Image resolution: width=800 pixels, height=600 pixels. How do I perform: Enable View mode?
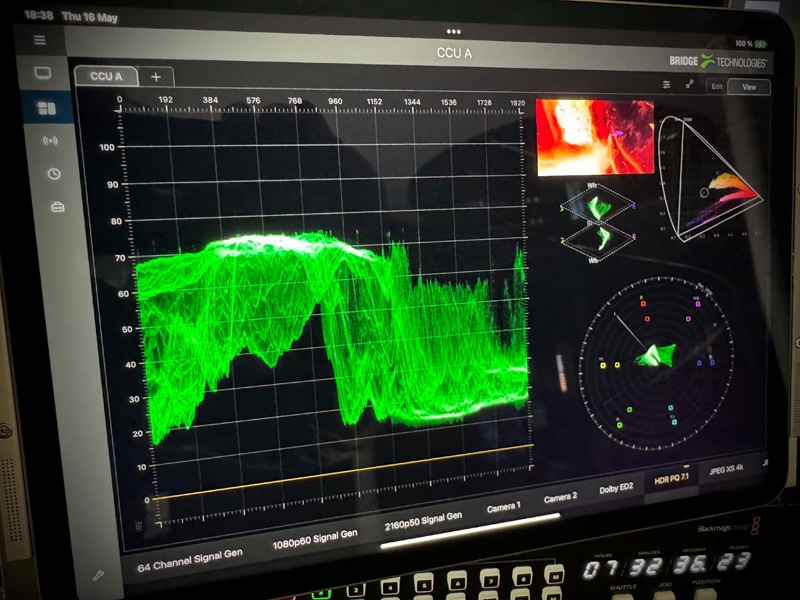click(x=748, y=87)
